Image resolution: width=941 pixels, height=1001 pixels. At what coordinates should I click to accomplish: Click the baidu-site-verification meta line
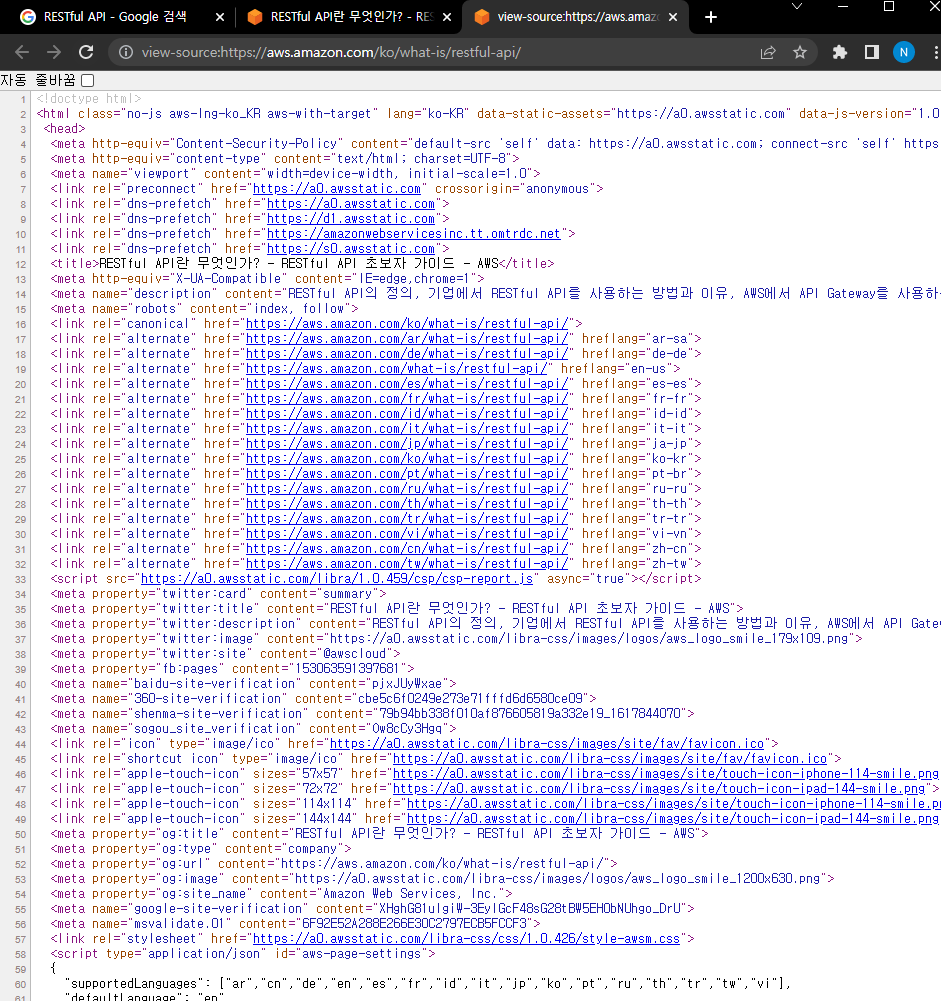click(x=253, y=684)
